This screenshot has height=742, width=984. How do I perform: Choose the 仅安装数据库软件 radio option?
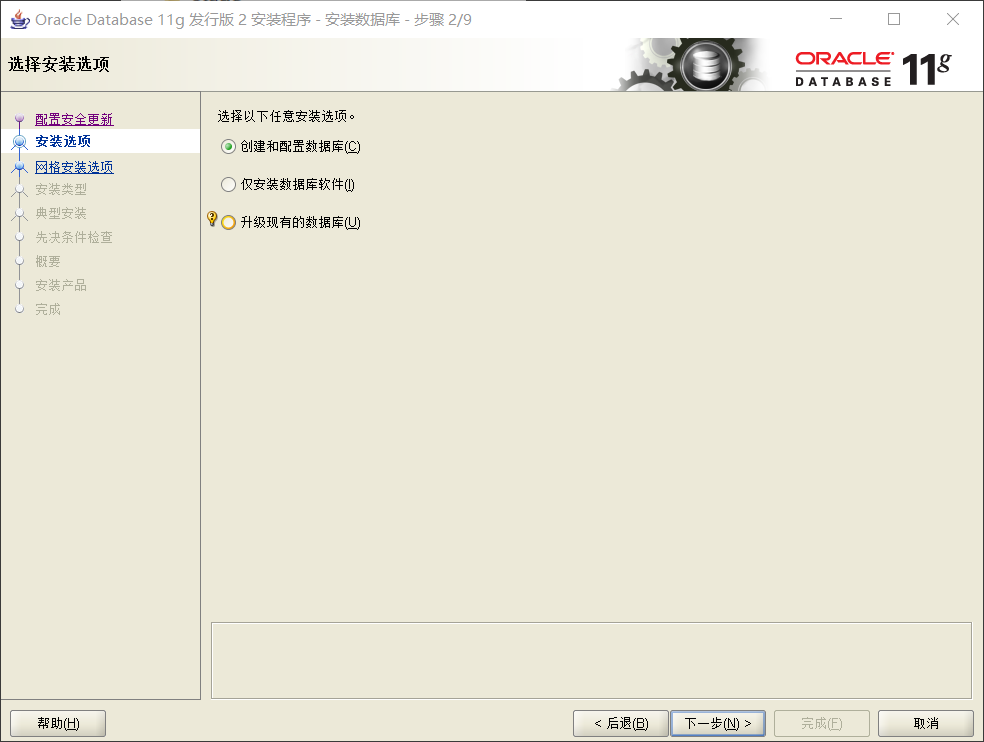pyautogui.click(x=228, y=184)
